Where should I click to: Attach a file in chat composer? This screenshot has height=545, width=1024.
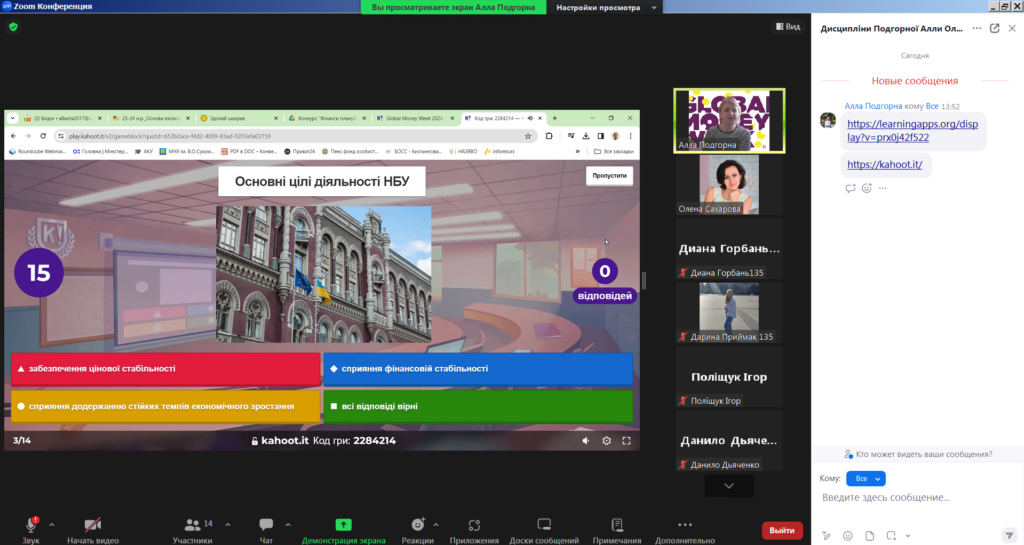(x=870, y=536)
